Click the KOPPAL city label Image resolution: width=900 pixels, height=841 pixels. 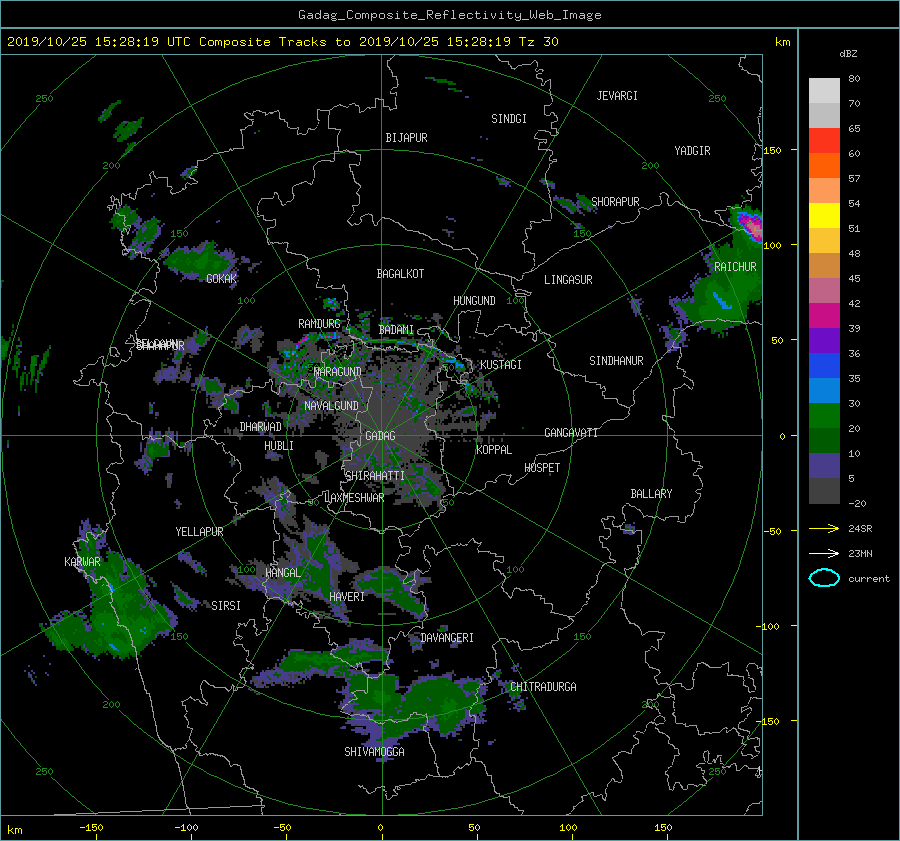(494, 449)
